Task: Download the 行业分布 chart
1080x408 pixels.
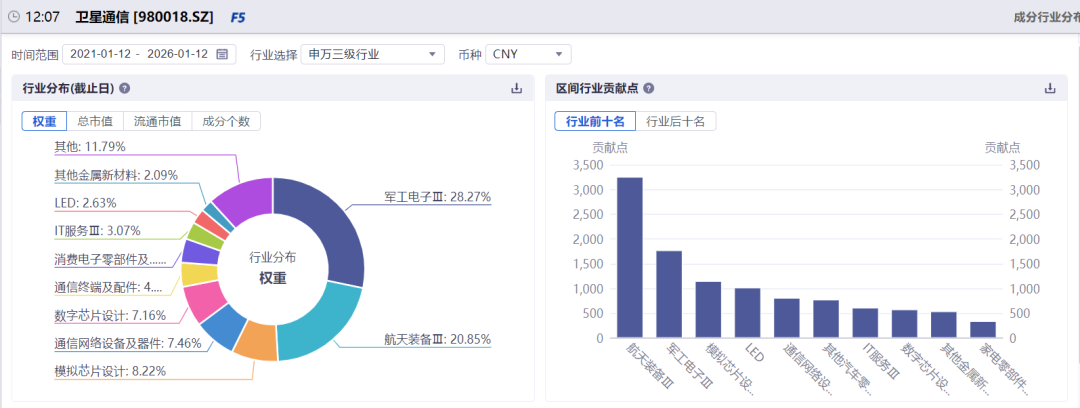Action: 517,88
